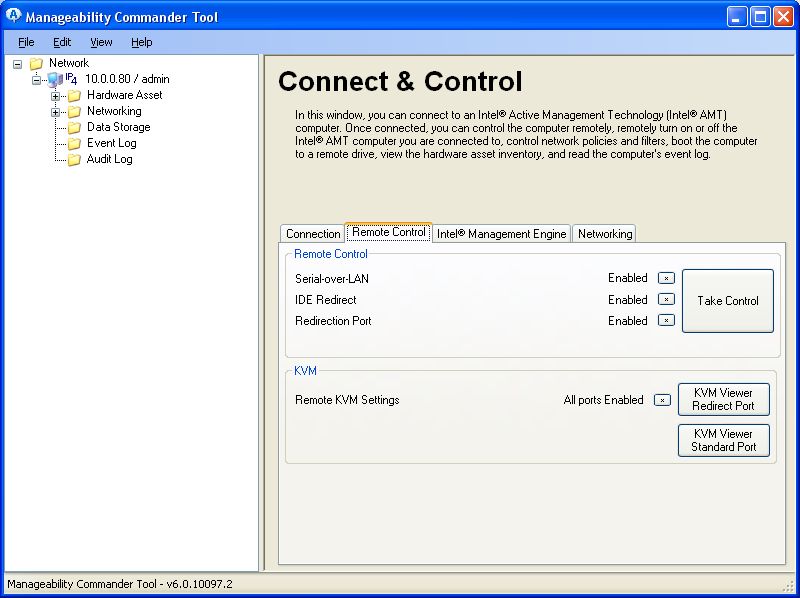Click the resize grip in status bar
Viewport: 800px width, 598px height.
tap(789, 586)
